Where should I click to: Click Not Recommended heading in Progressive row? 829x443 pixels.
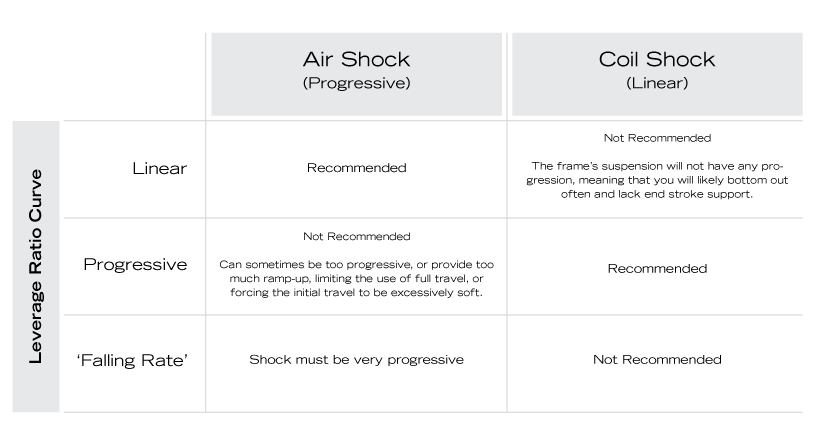coord(356,237)
